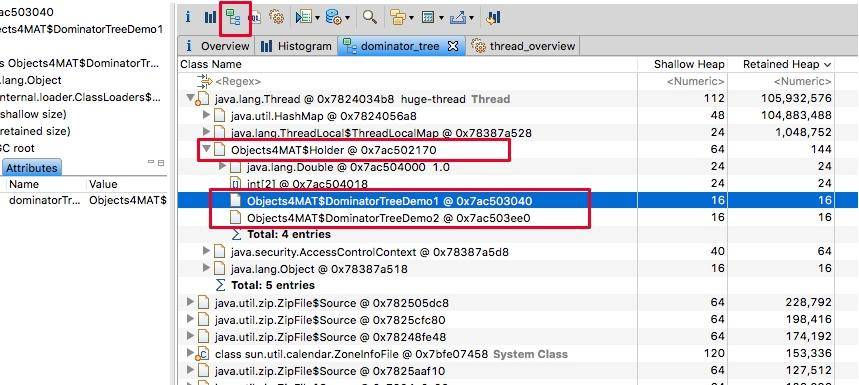This screenshot has height=385, width=859.
Task: Open the thread overview gear icon
Action: [277, 18]
